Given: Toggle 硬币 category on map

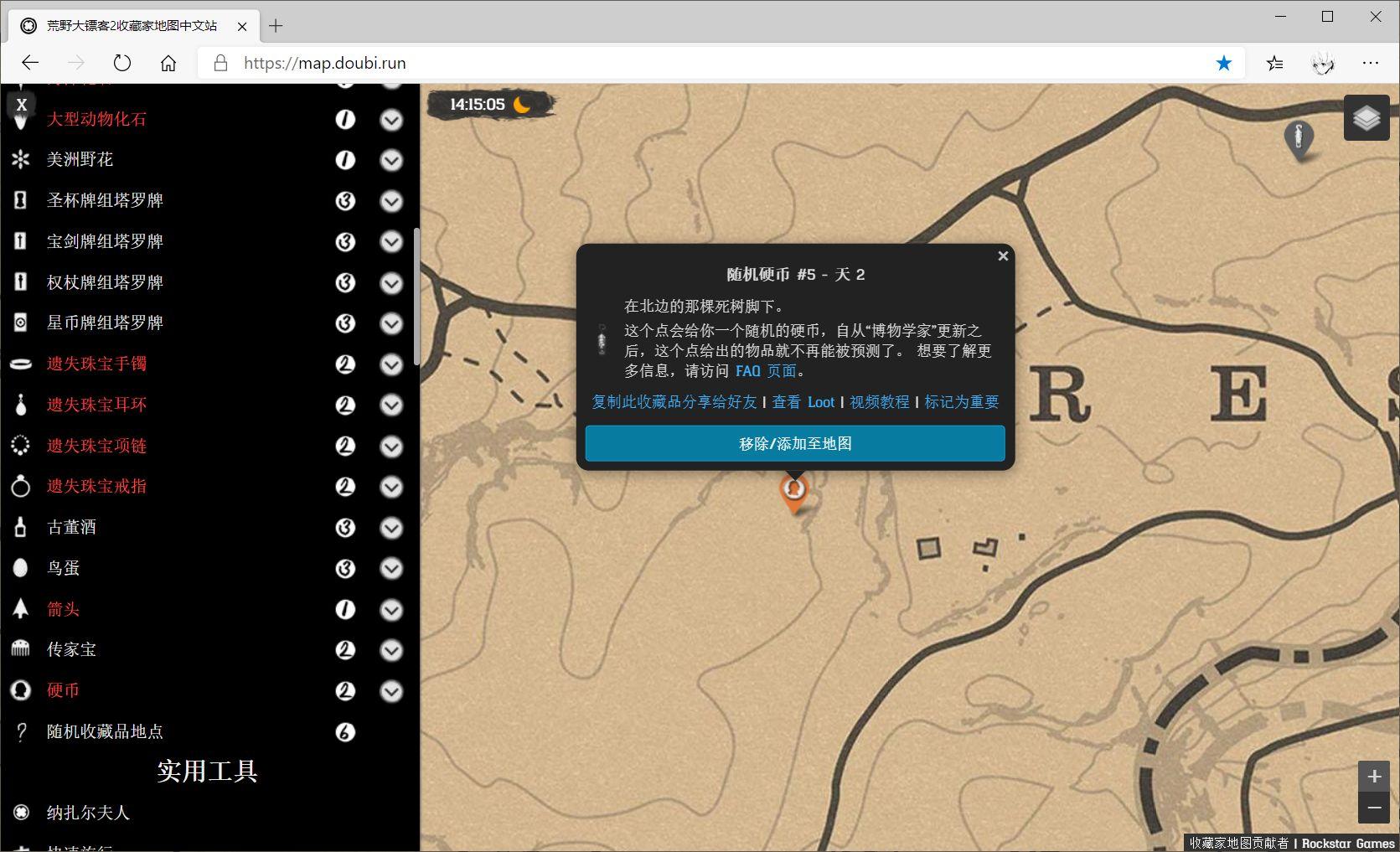Looking at the screenshot, I should (x=63, y=690).
